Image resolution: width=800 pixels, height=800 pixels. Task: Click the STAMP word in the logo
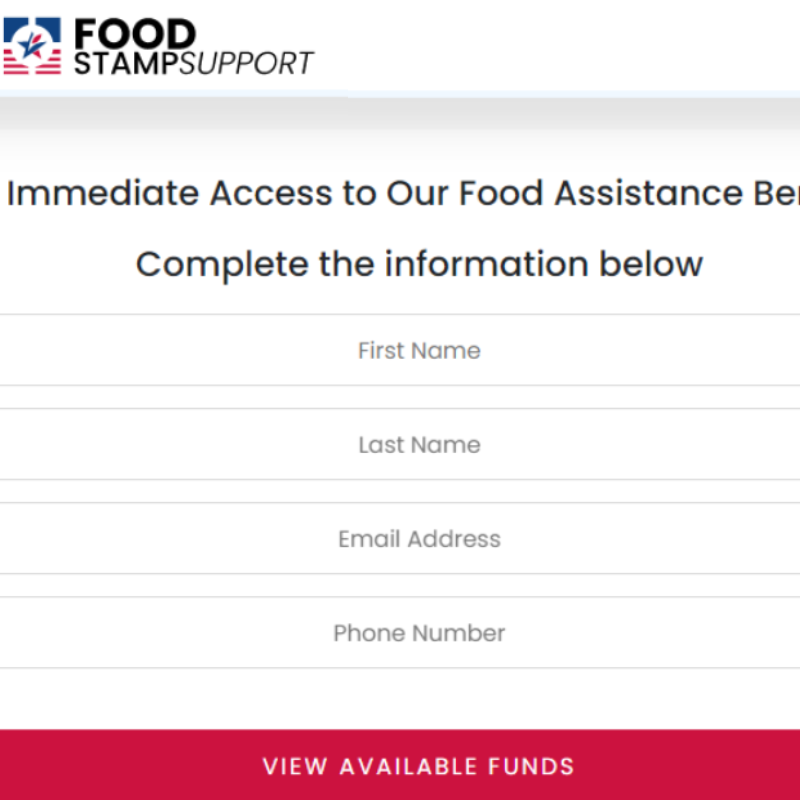[x=126, y=63]
